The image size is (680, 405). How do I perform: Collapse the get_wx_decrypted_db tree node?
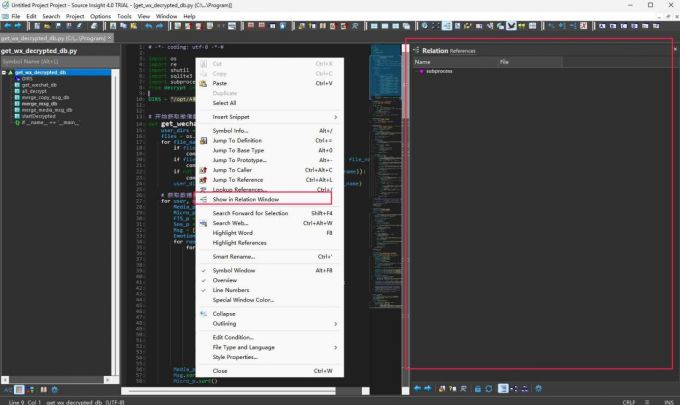6,72
